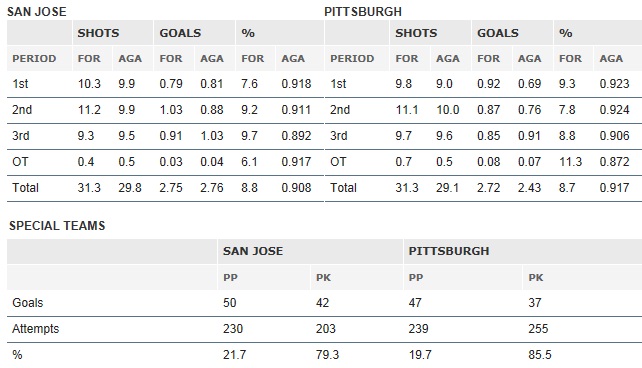642x368 pixels.
Task: Click Pittsburgh Total row label
Action: 343,188
